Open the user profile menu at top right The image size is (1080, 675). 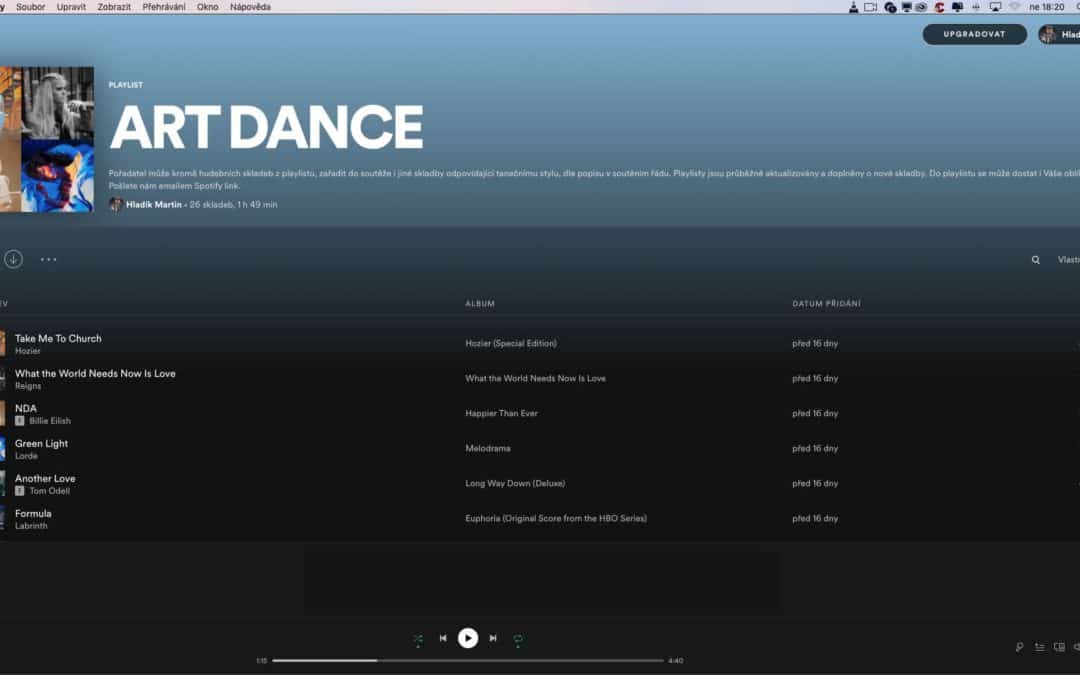pyautogui.click(x=1058, y=34)
